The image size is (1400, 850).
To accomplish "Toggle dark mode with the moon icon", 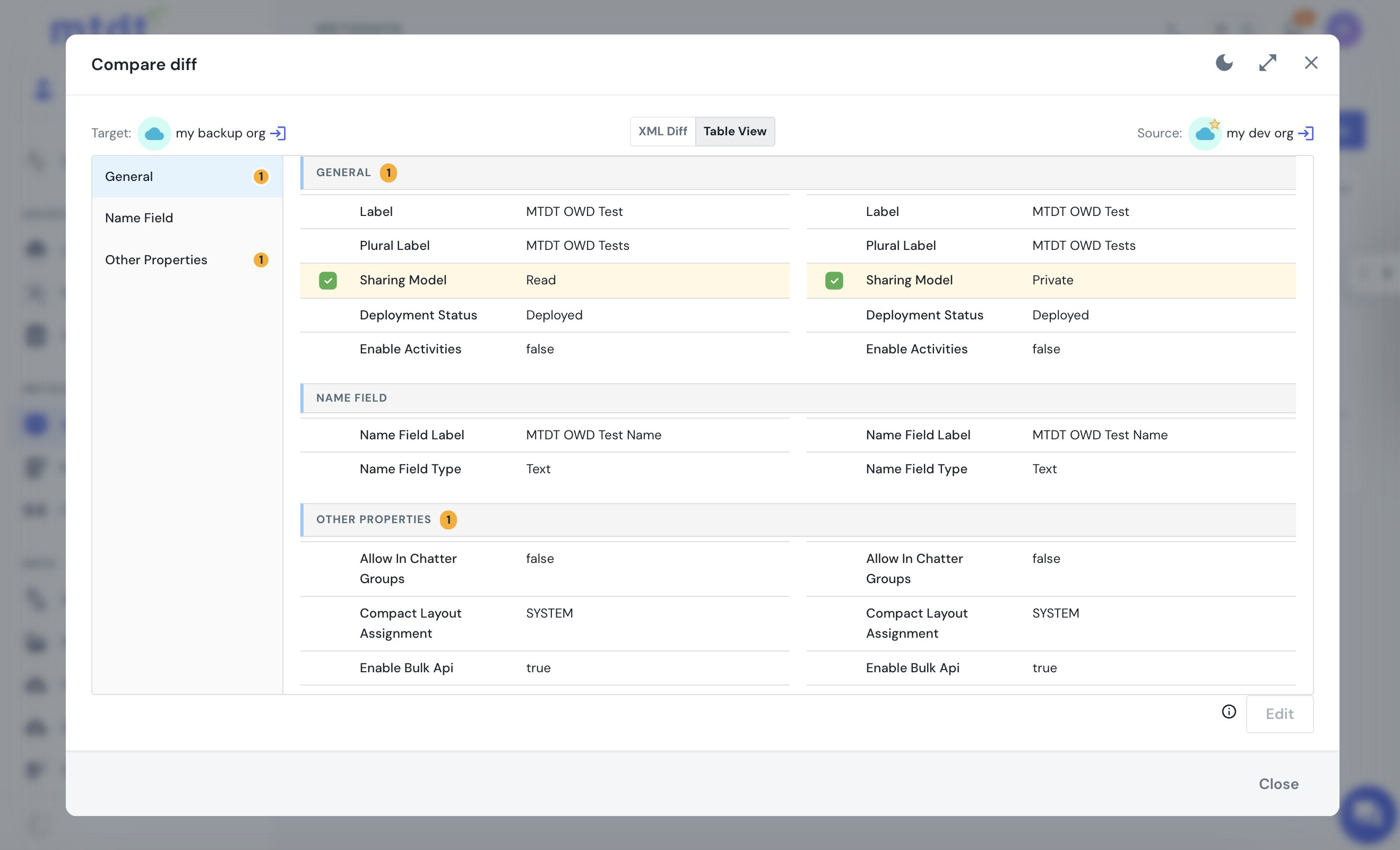I will tap(1224, 63).
